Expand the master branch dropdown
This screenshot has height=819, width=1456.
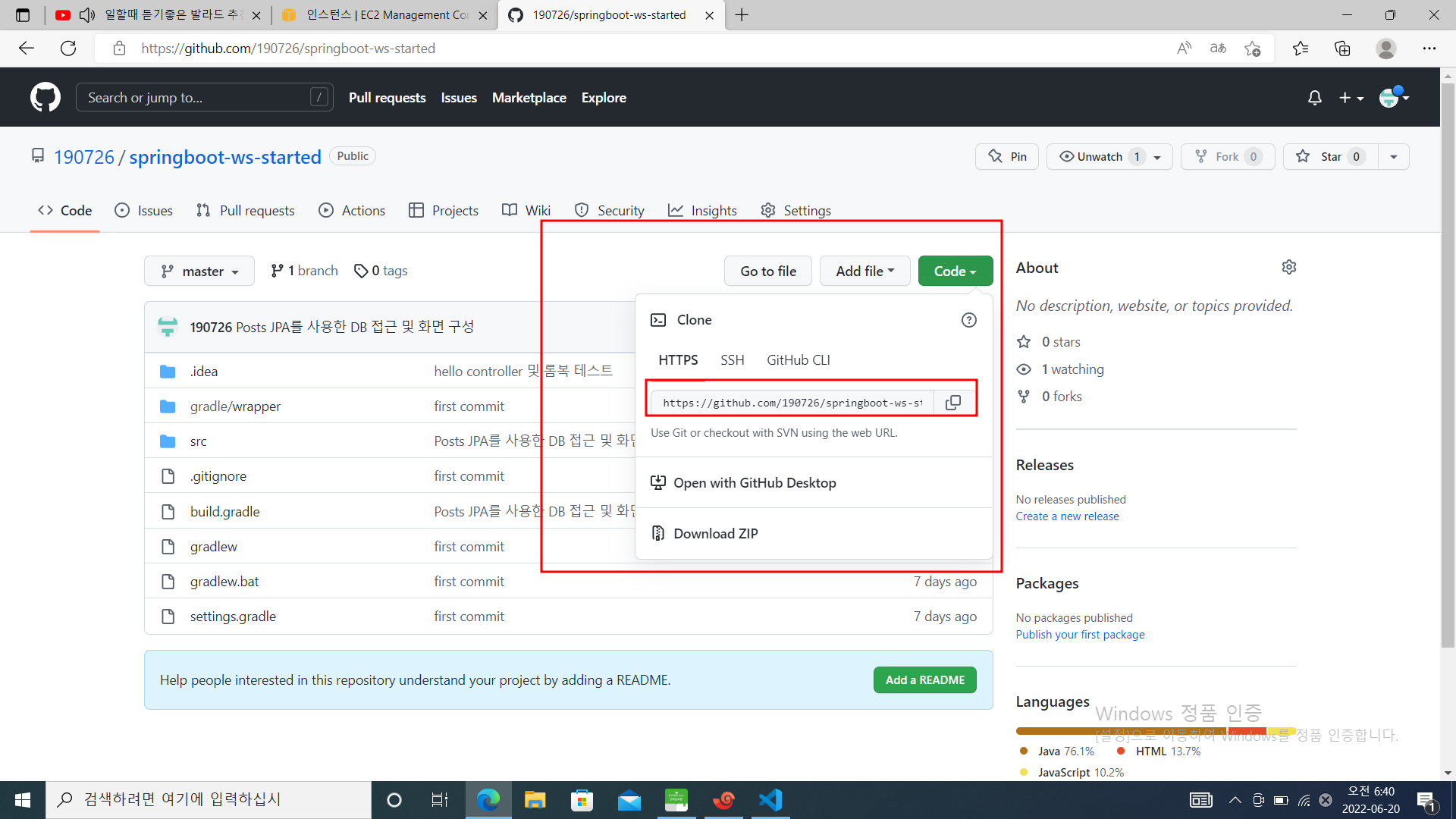199,271
